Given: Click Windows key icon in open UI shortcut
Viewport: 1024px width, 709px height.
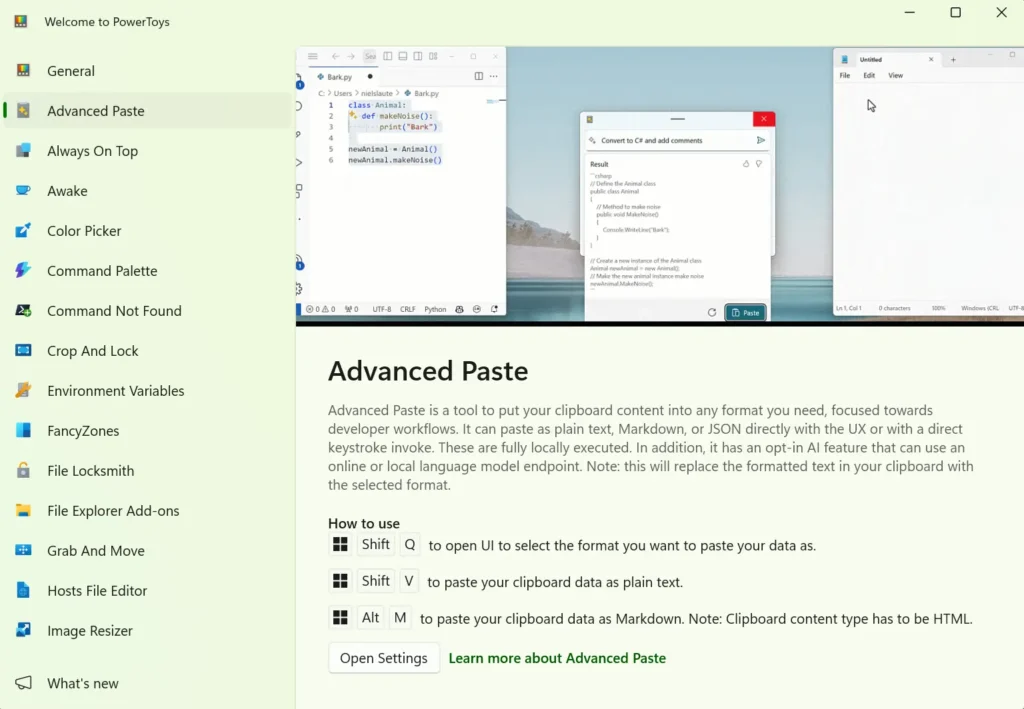Looking at the screenshot, I should [x=340, y=544].
